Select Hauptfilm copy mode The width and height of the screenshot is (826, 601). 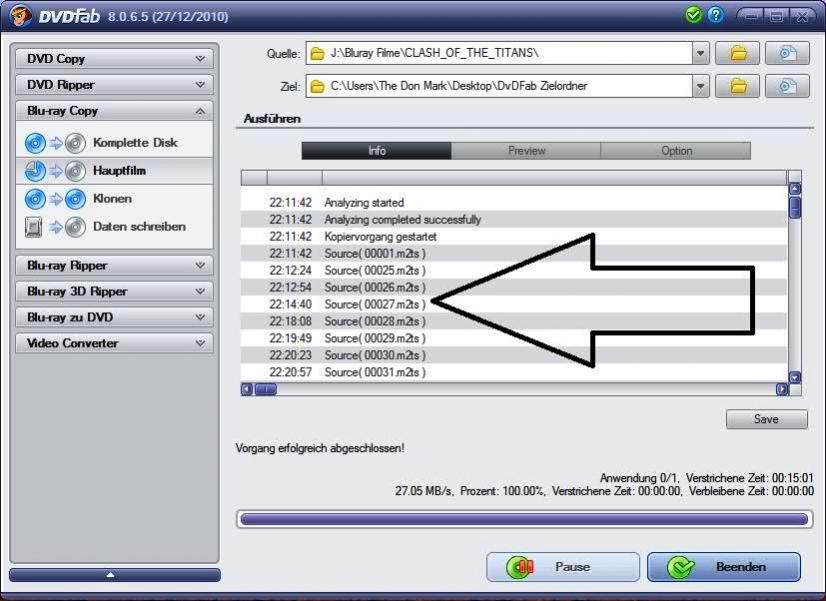click(114, 171)
